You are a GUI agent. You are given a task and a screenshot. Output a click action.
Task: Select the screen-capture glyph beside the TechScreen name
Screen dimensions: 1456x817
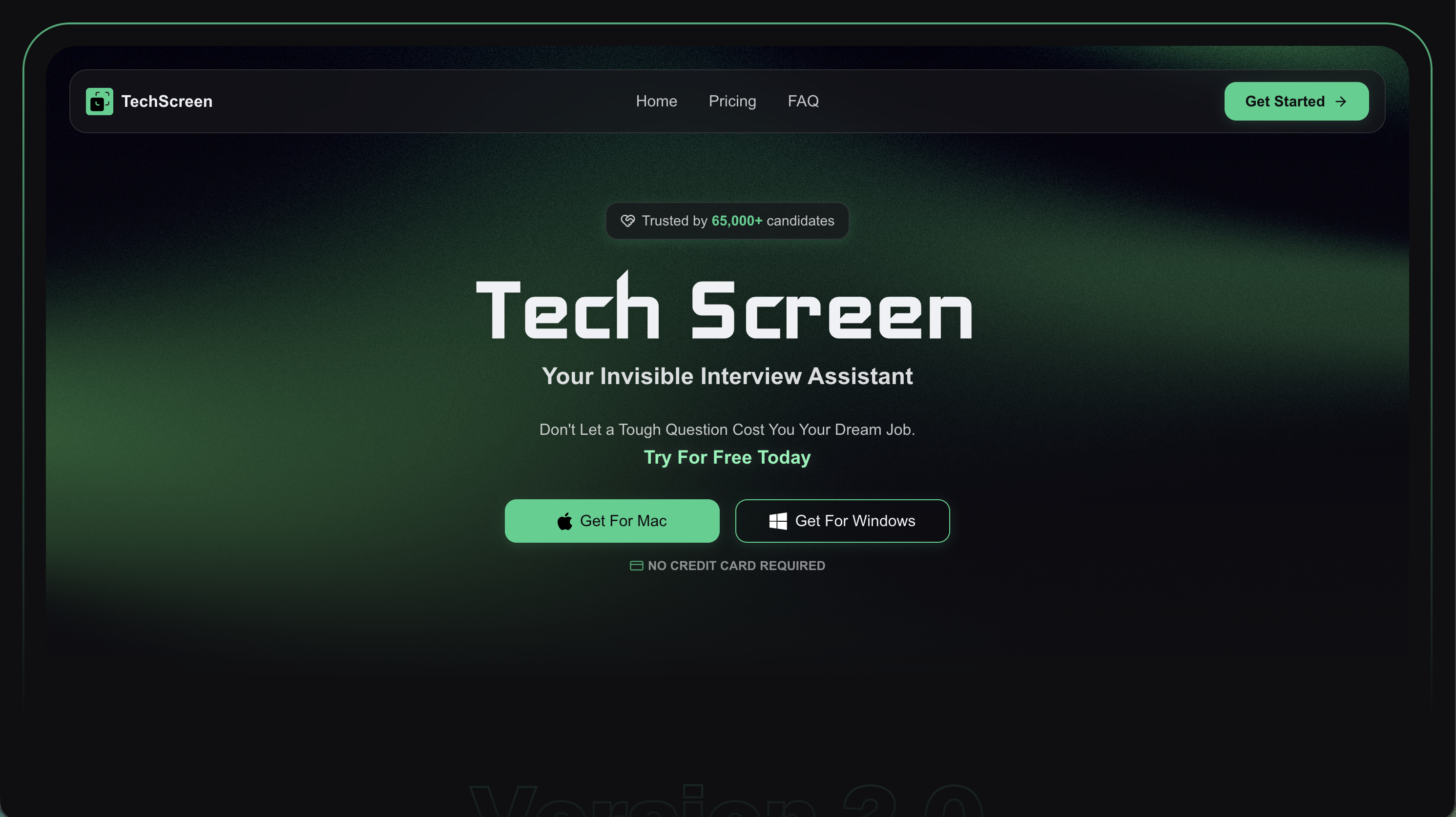[100, 101]
